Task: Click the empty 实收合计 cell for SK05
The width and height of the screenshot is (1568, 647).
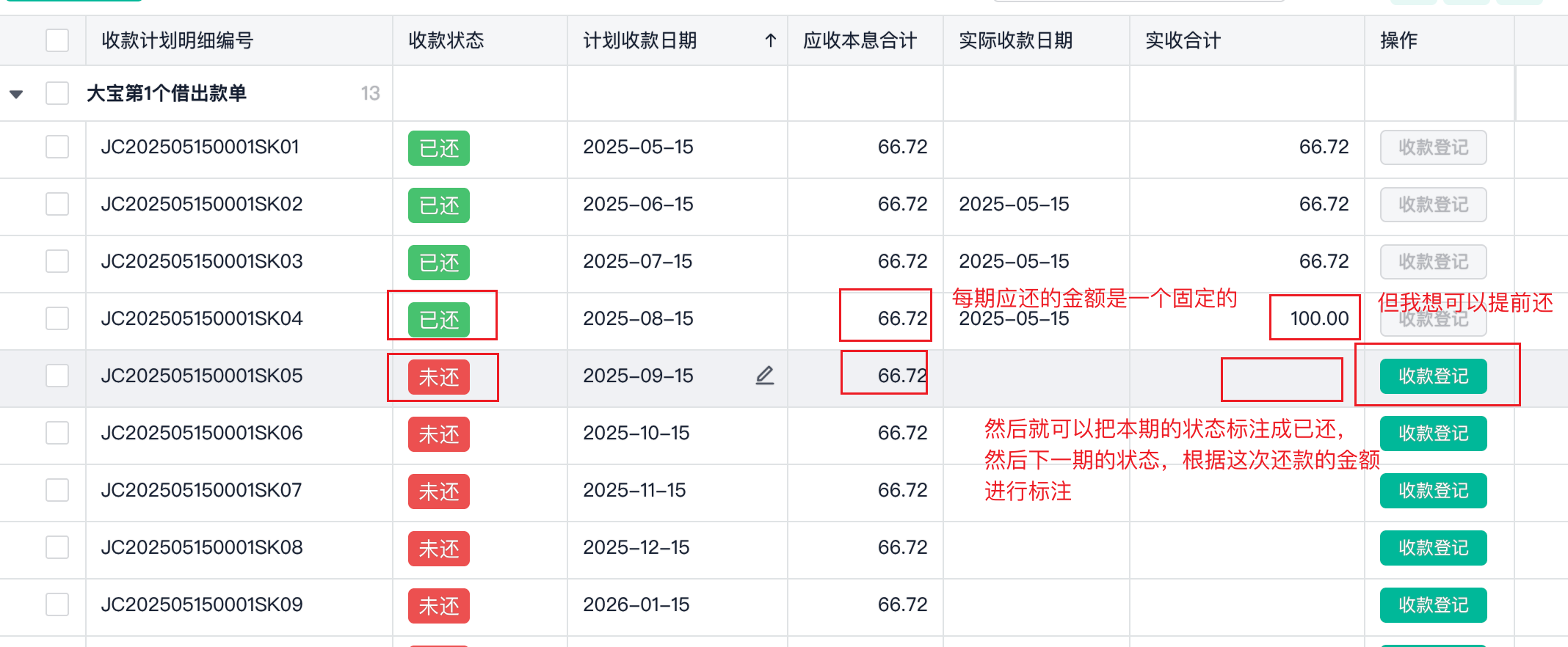Action: (1282, 379)
